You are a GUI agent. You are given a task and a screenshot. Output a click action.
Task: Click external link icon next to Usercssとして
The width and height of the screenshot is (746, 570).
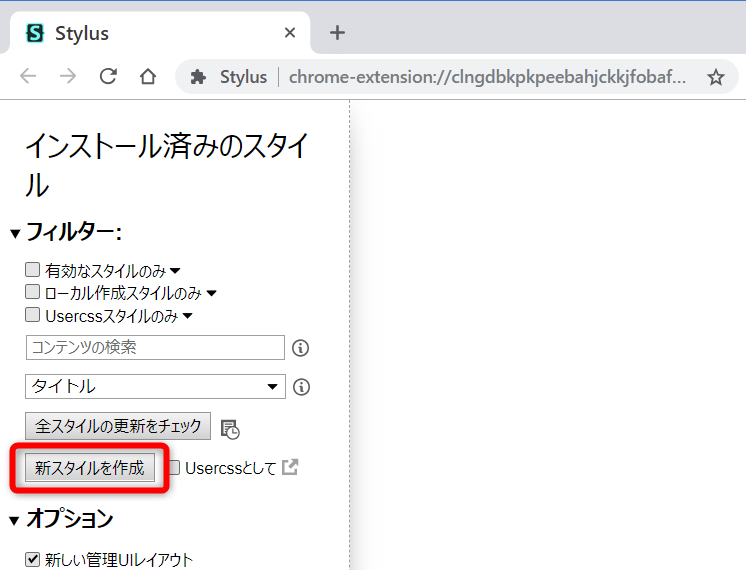[290, 467]
